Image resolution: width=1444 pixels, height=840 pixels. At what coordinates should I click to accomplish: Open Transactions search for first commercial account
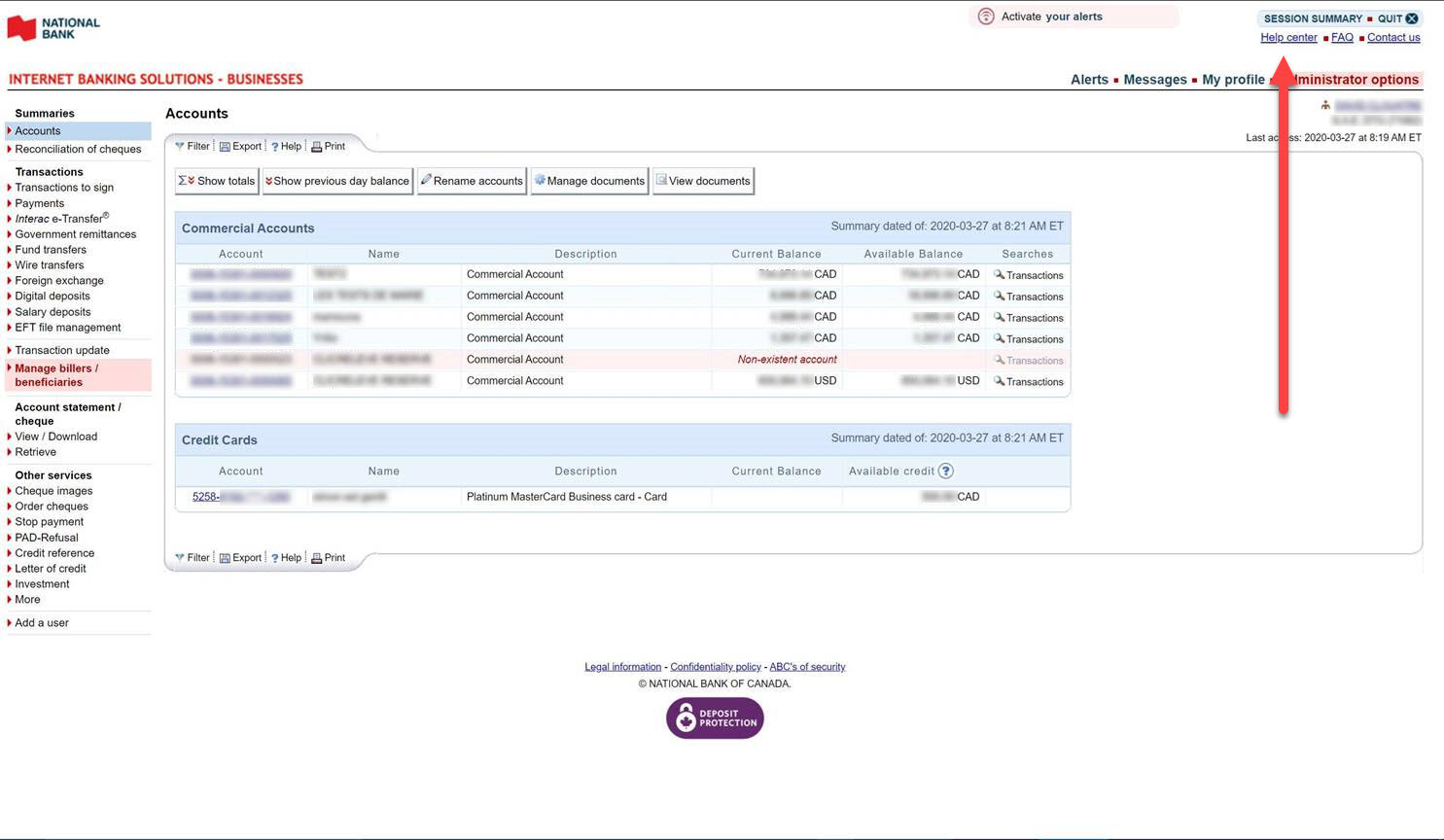tap(1029, 275)
